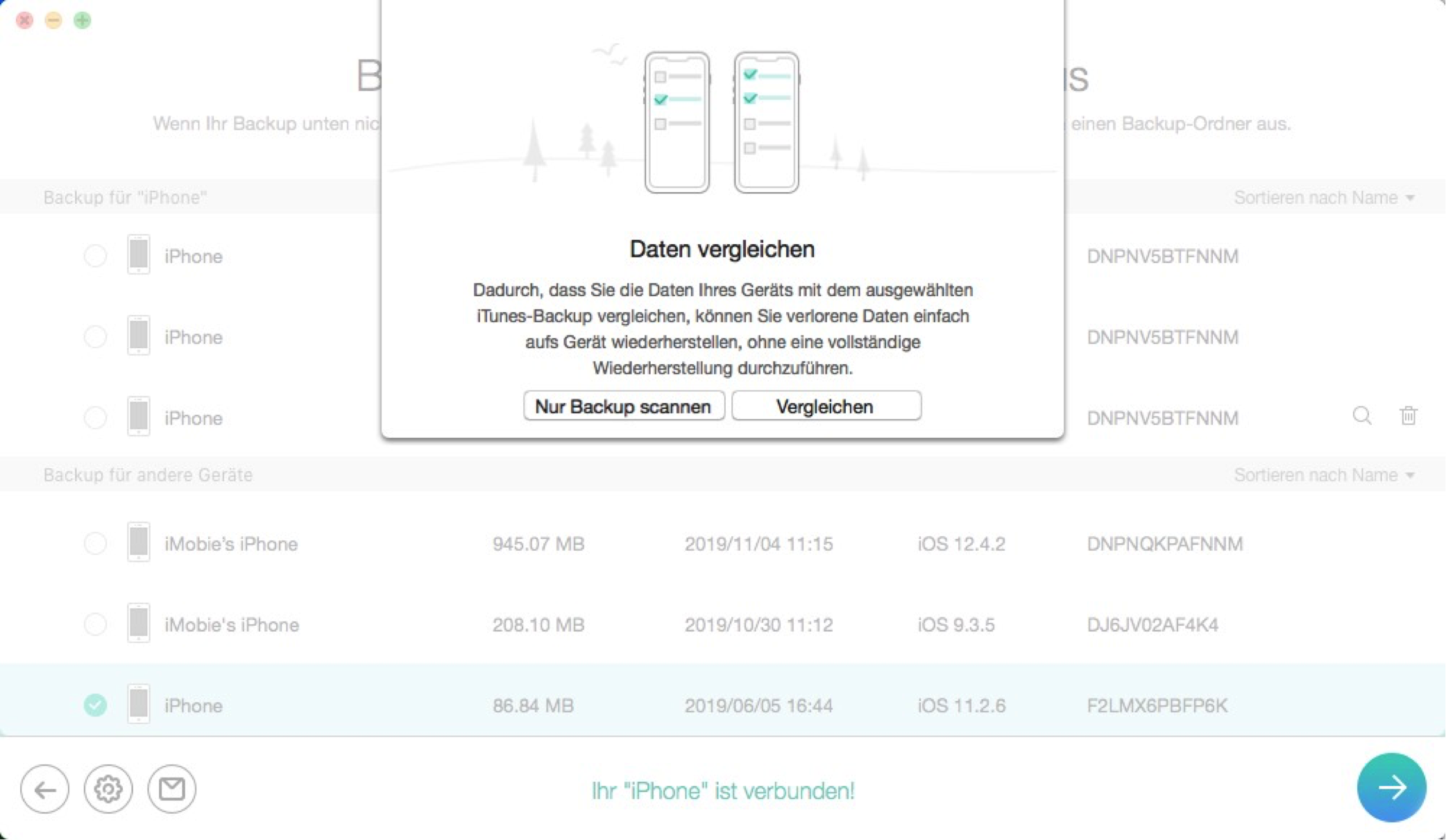Click the 'Vergleichen' button
Screen dimensions: 1446x840
824,406
